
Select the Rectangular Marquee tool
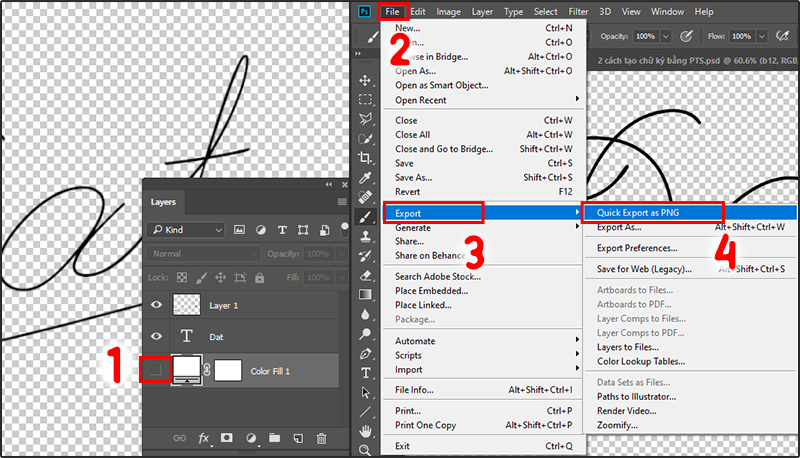click(x=366, y=100)
